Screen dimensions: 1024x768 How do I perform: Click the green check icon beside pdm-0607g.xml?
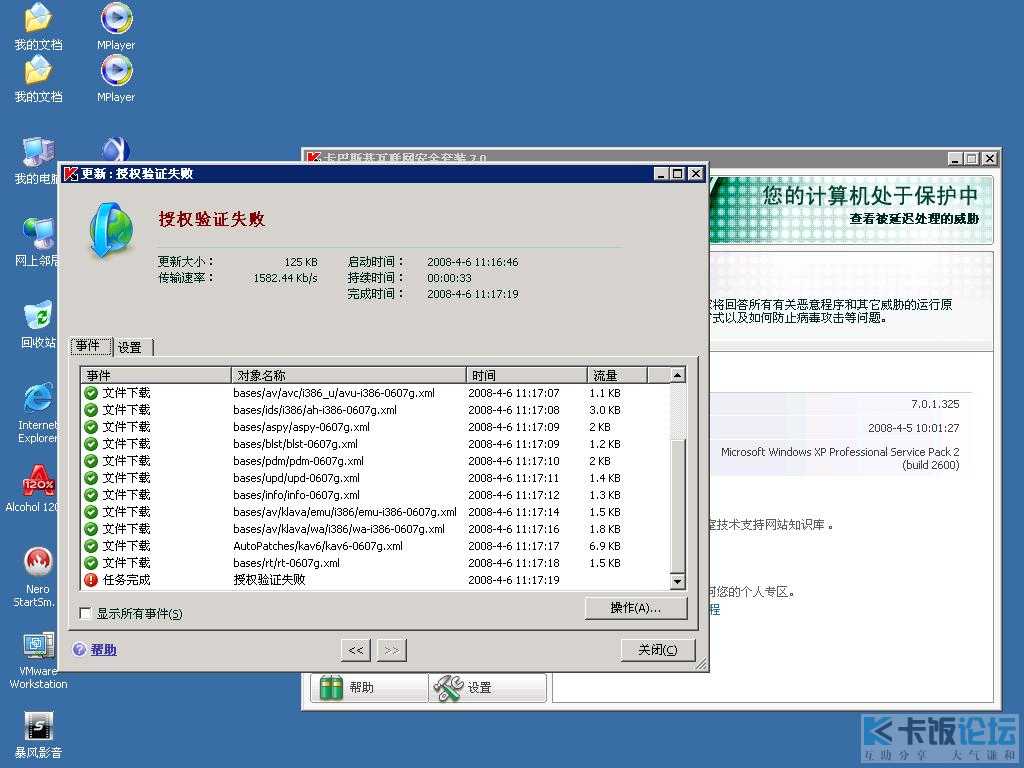pos(91,460)
